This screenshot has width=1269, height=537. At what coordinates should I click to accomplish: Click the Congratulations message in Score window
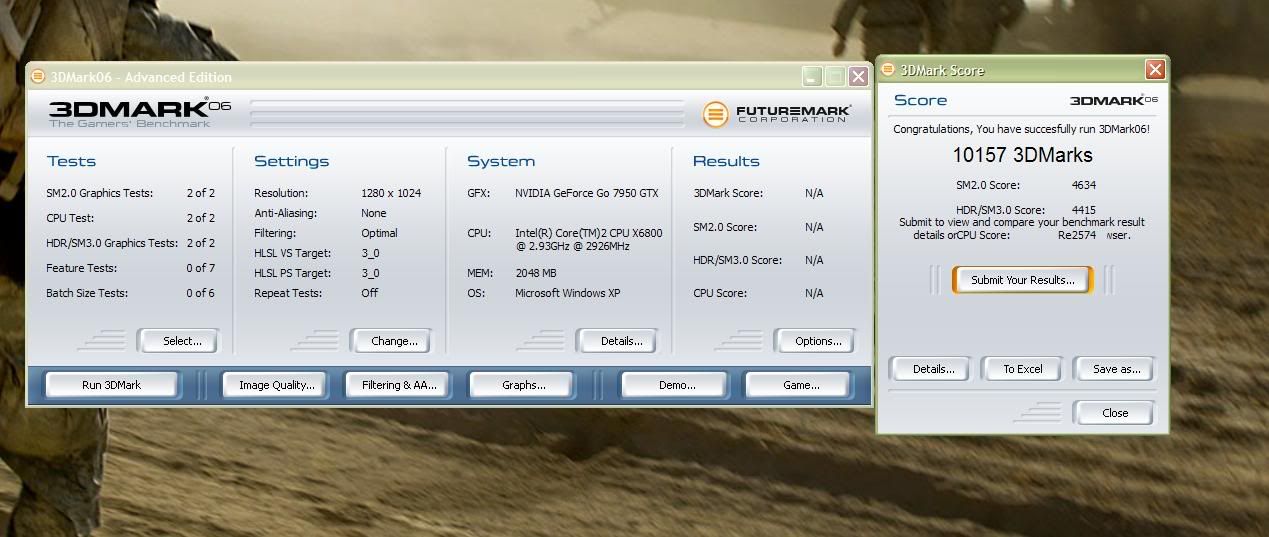pyautogui.click(x=1021, y=129)
